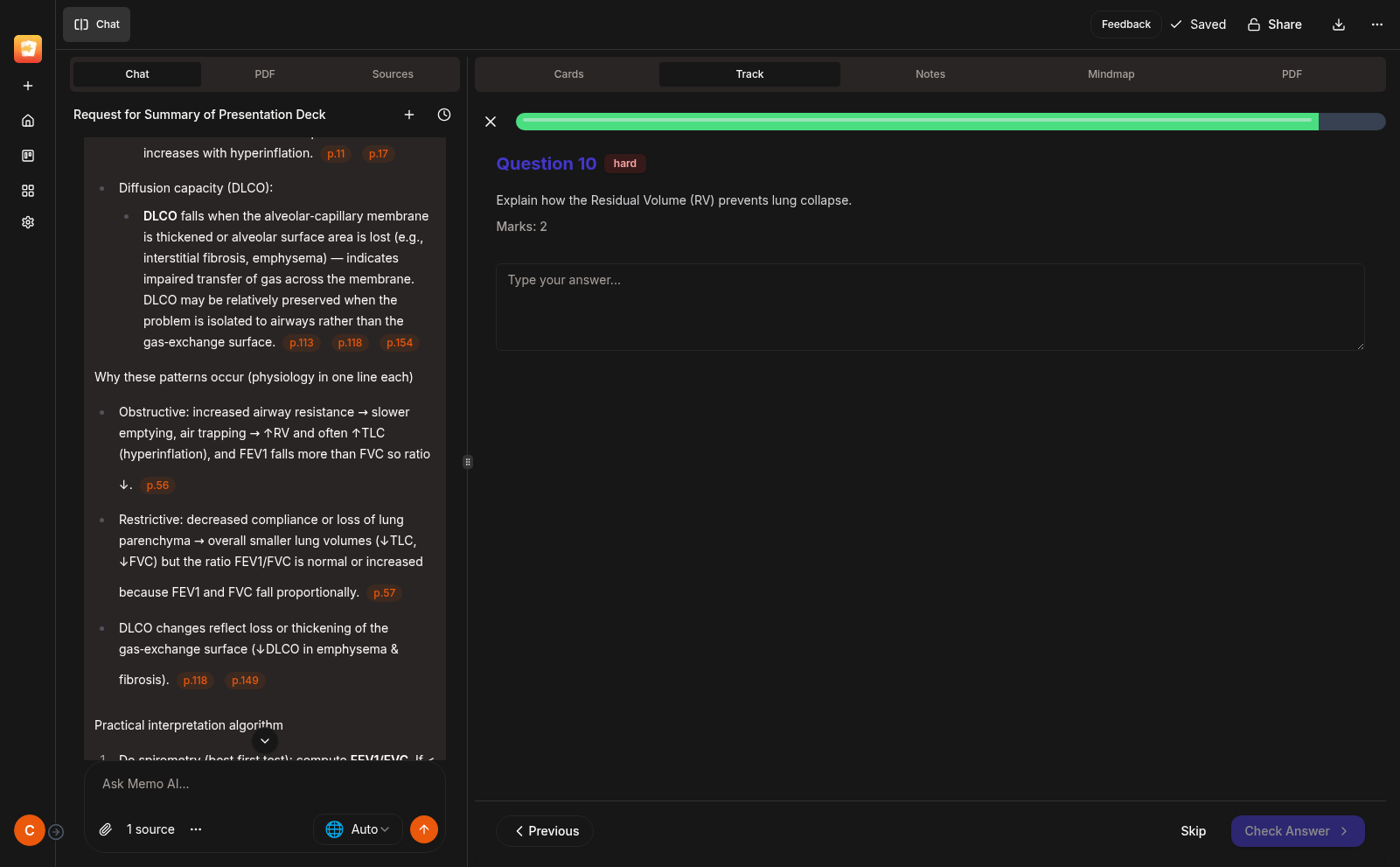
Task: Switch to the Sources tab
Action: (393, 74)
